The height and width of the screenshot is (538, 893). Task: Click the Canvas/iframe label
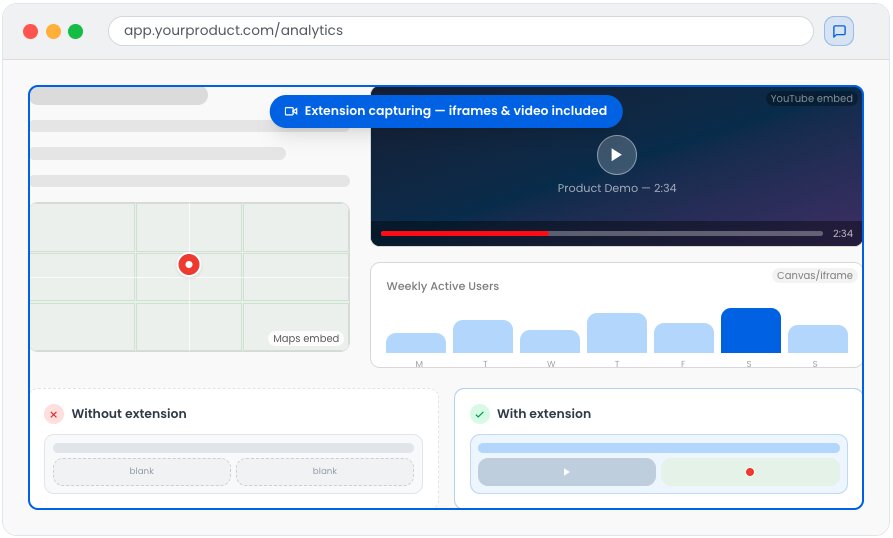pyautogui.click(x=814, y=276)
